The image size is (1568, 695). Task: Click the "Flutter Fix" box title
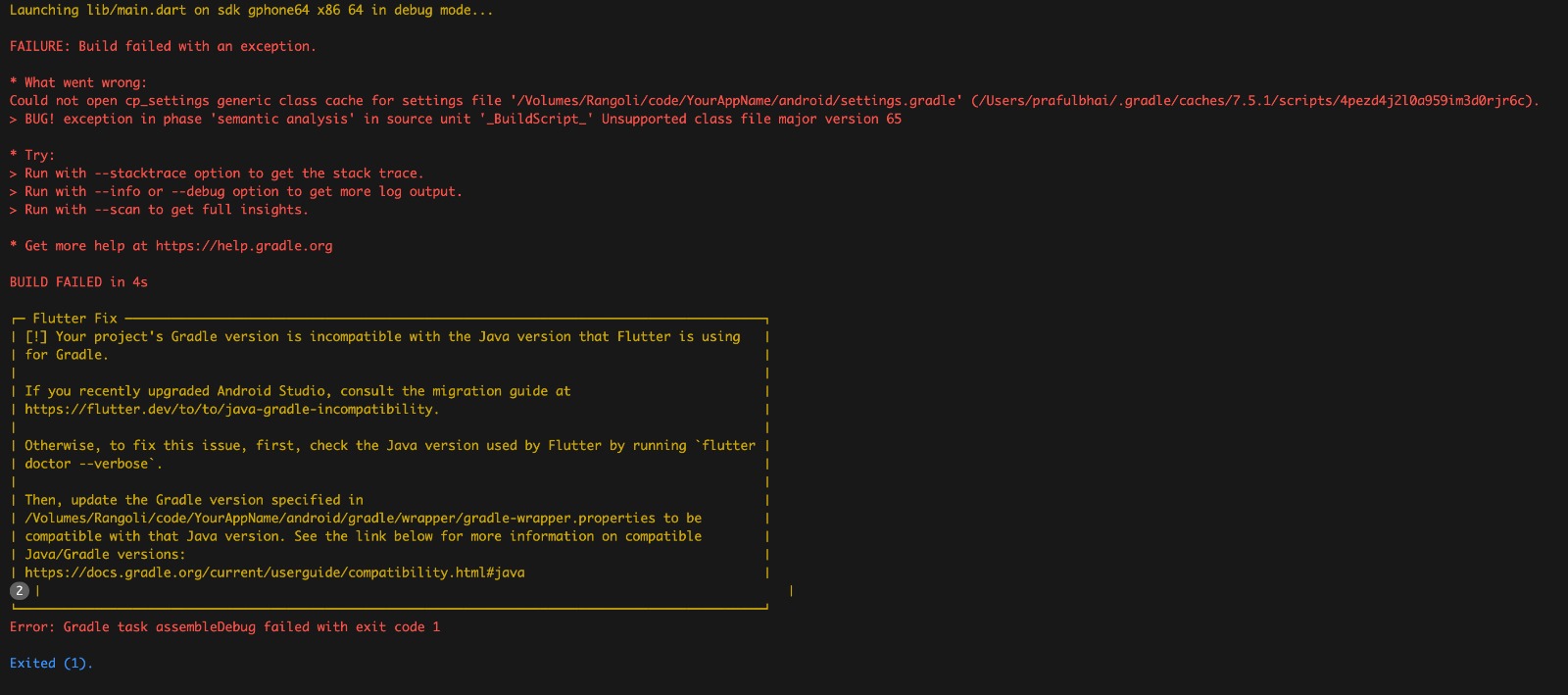tap(74, 319)
